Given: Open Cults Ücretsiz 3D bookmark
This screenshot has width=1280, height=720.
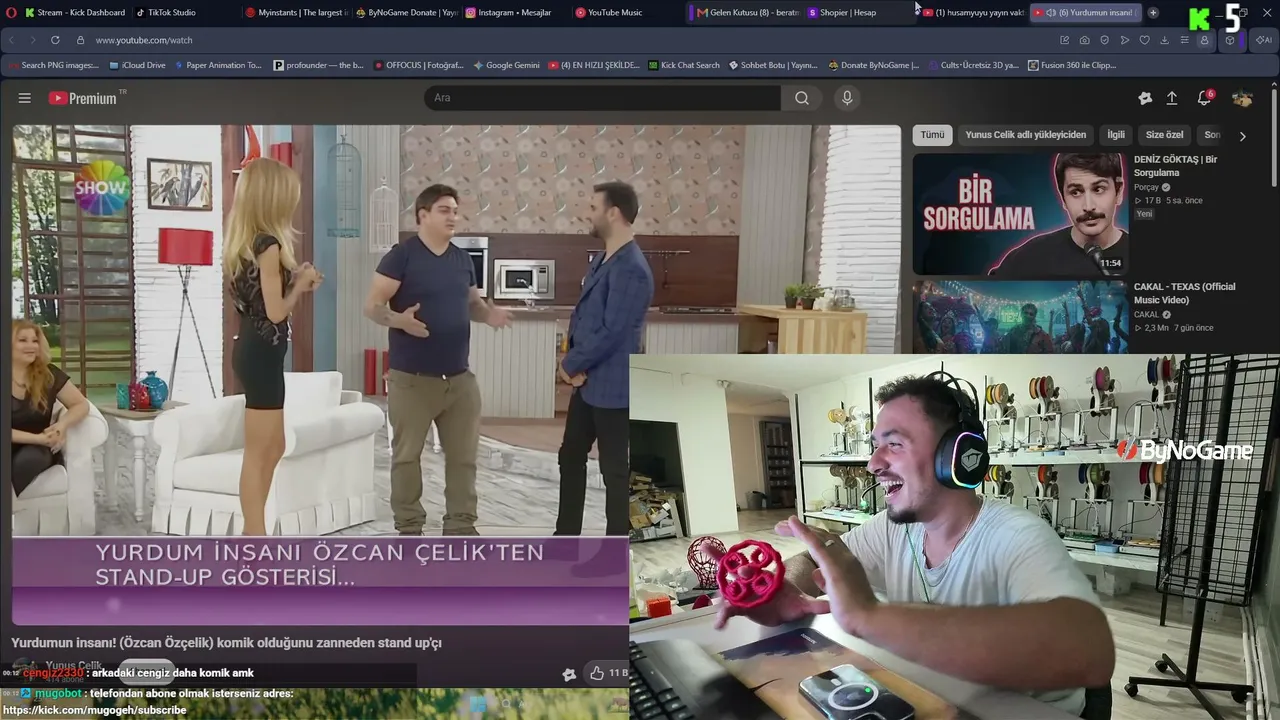Looking at the screenshot, I should click(974, 65).
